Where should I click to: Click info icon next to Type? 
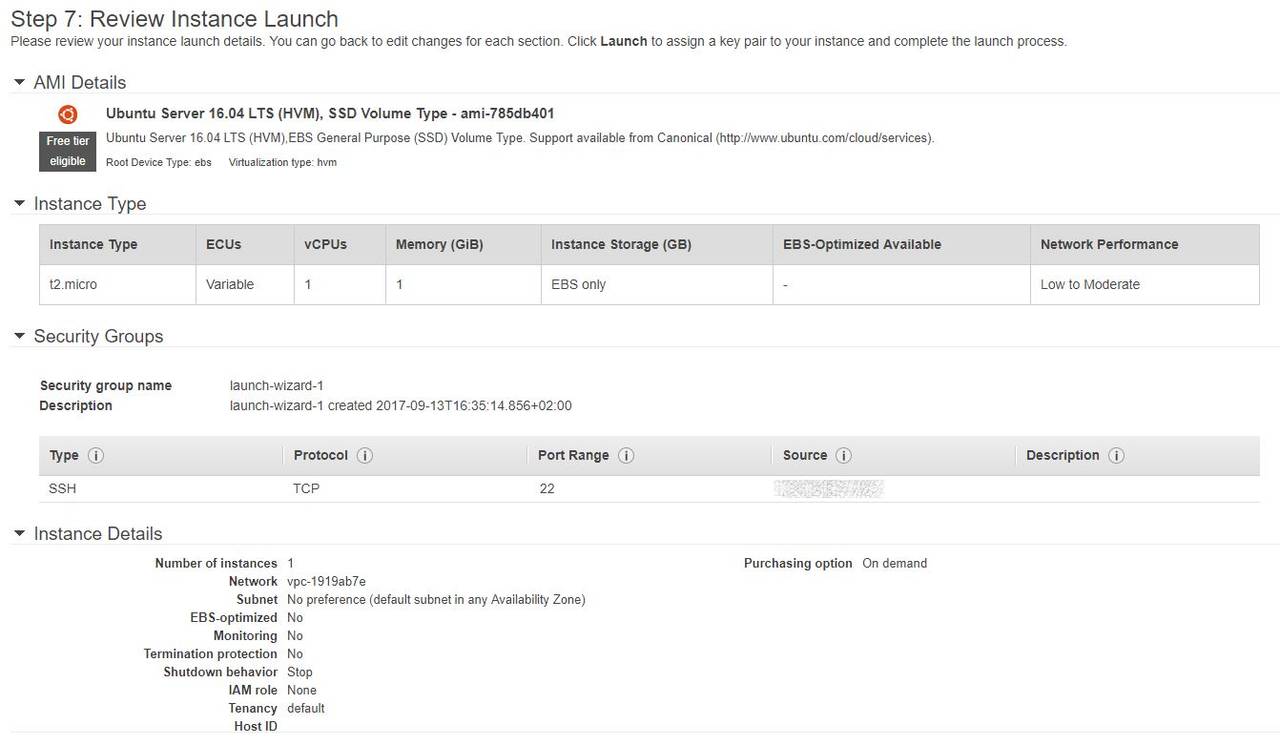[x=96, y=455]
